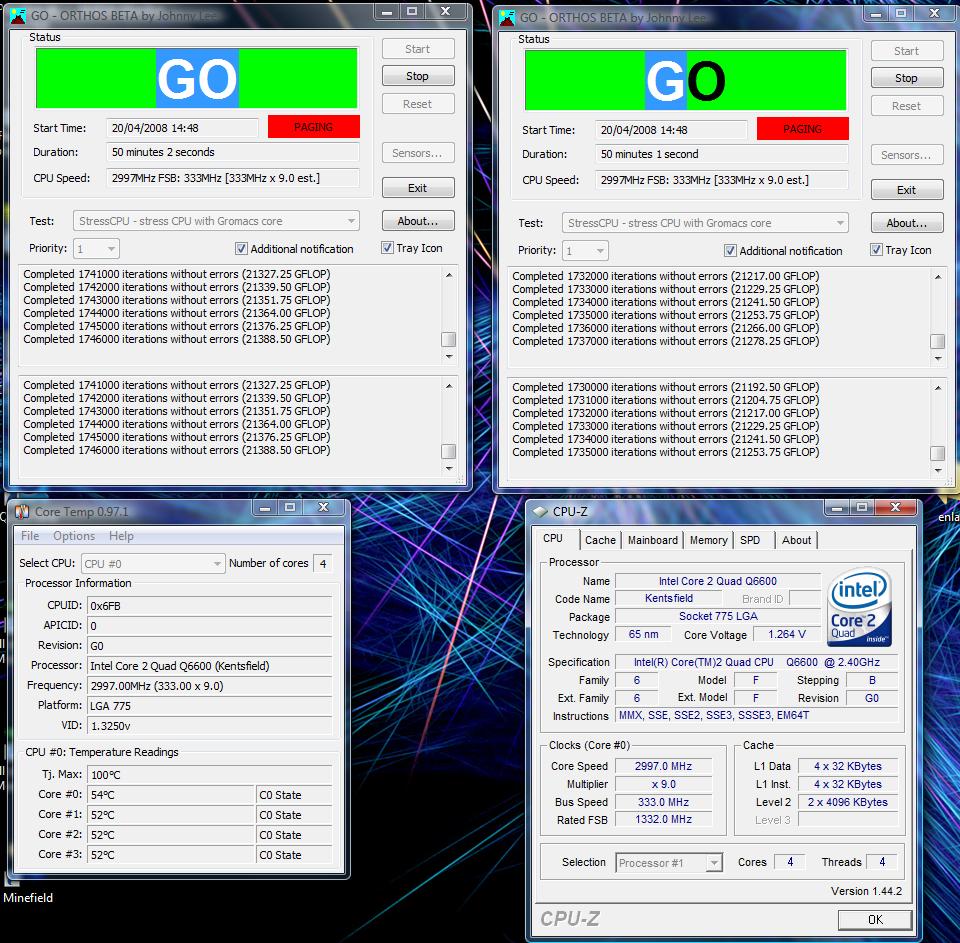The height and width of the screenshot is (943, 960).
Task: Minimize the left ORTHOS window
Action: 387,12
